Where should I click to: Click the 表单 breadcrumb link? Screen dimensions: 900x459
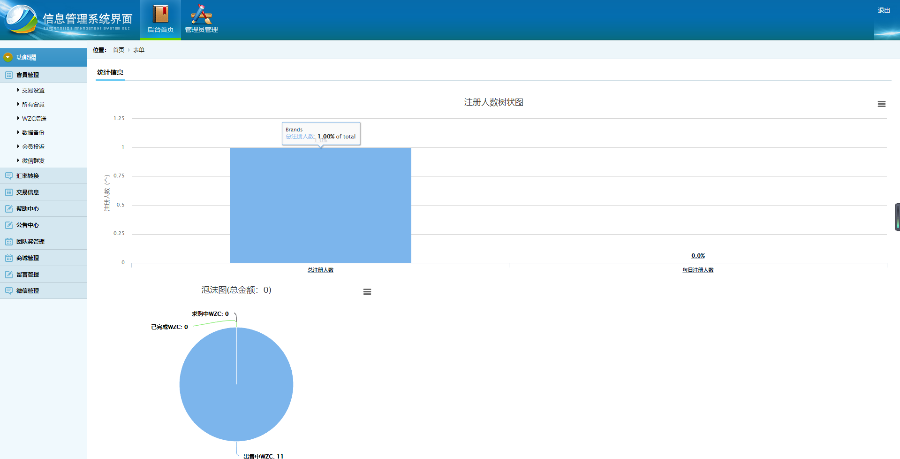(x=139, y=50)
